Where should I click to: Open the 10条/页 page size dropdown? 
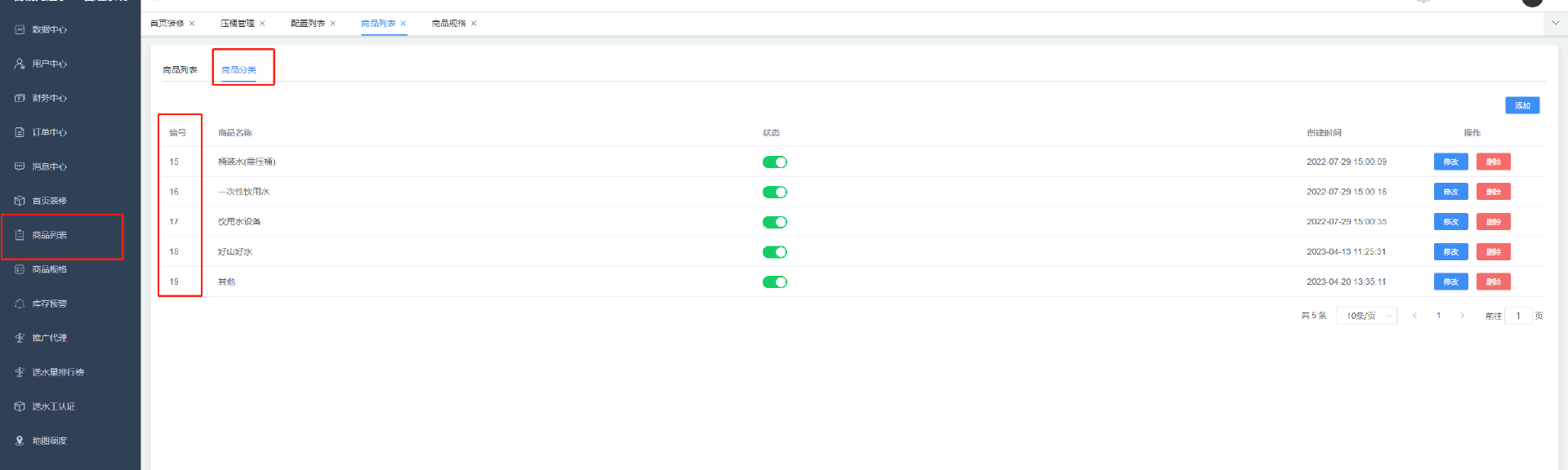click(1366, 316)
